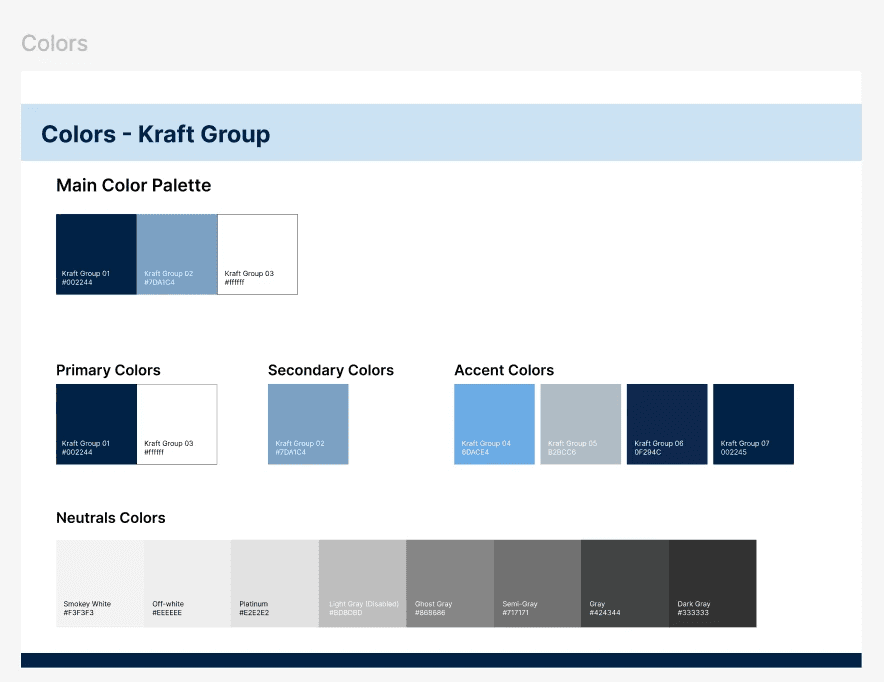Image resolution: width=884 pixels, height=682 pixels.
Task: Click the 'Colors - Kraft Group' heading
Action: [x=156, y=134]
